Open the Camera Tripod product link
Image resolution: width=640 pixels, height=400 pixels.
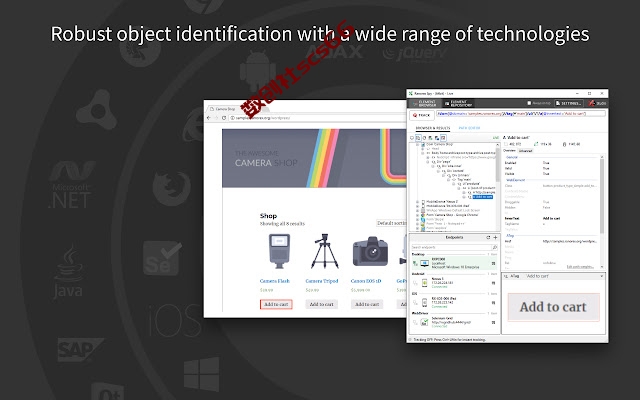pos(322,281)
